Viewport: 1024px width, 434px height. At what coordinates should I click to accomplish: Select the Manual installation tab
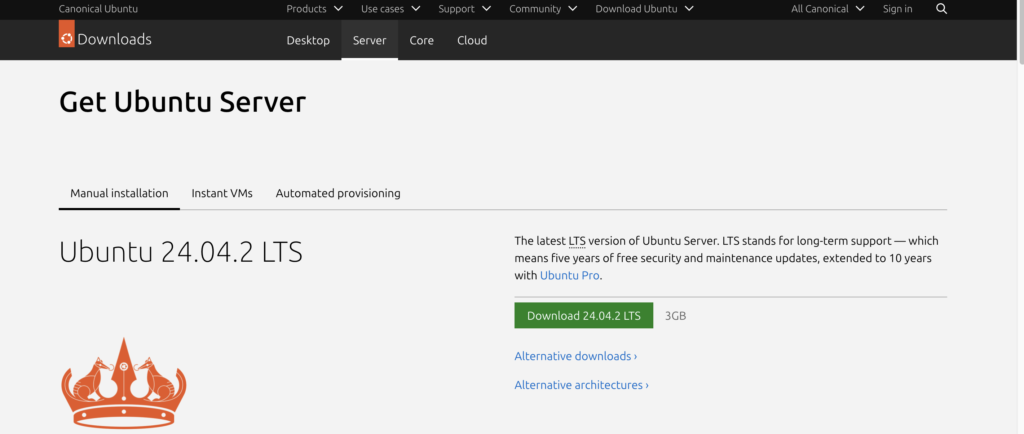point(120,193)
